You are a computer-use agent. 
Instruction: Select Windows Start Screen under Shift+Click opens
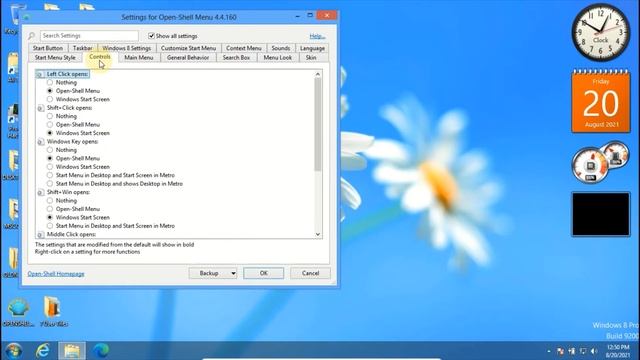point(50,133)
